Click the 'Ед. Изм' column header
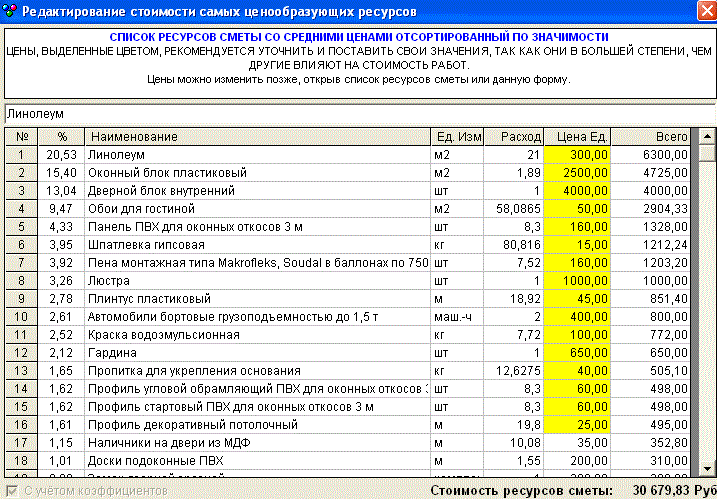717x499 pixels. click(x=457, y=136)
